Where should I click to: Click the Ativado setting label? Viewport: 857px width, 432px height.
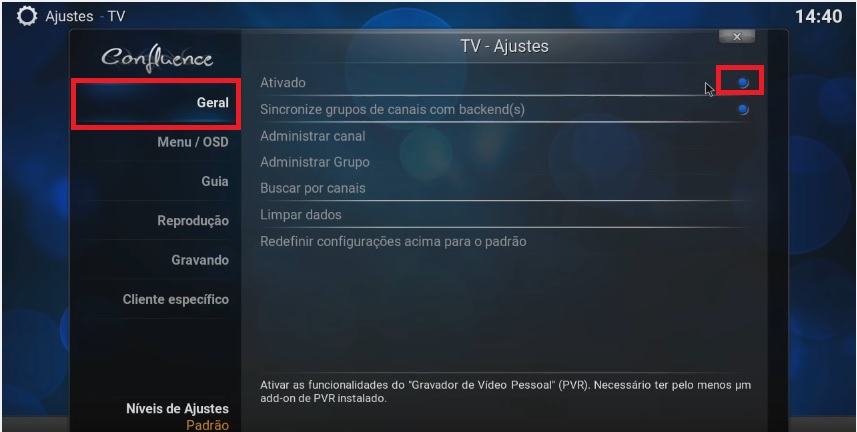pos(283,83)
